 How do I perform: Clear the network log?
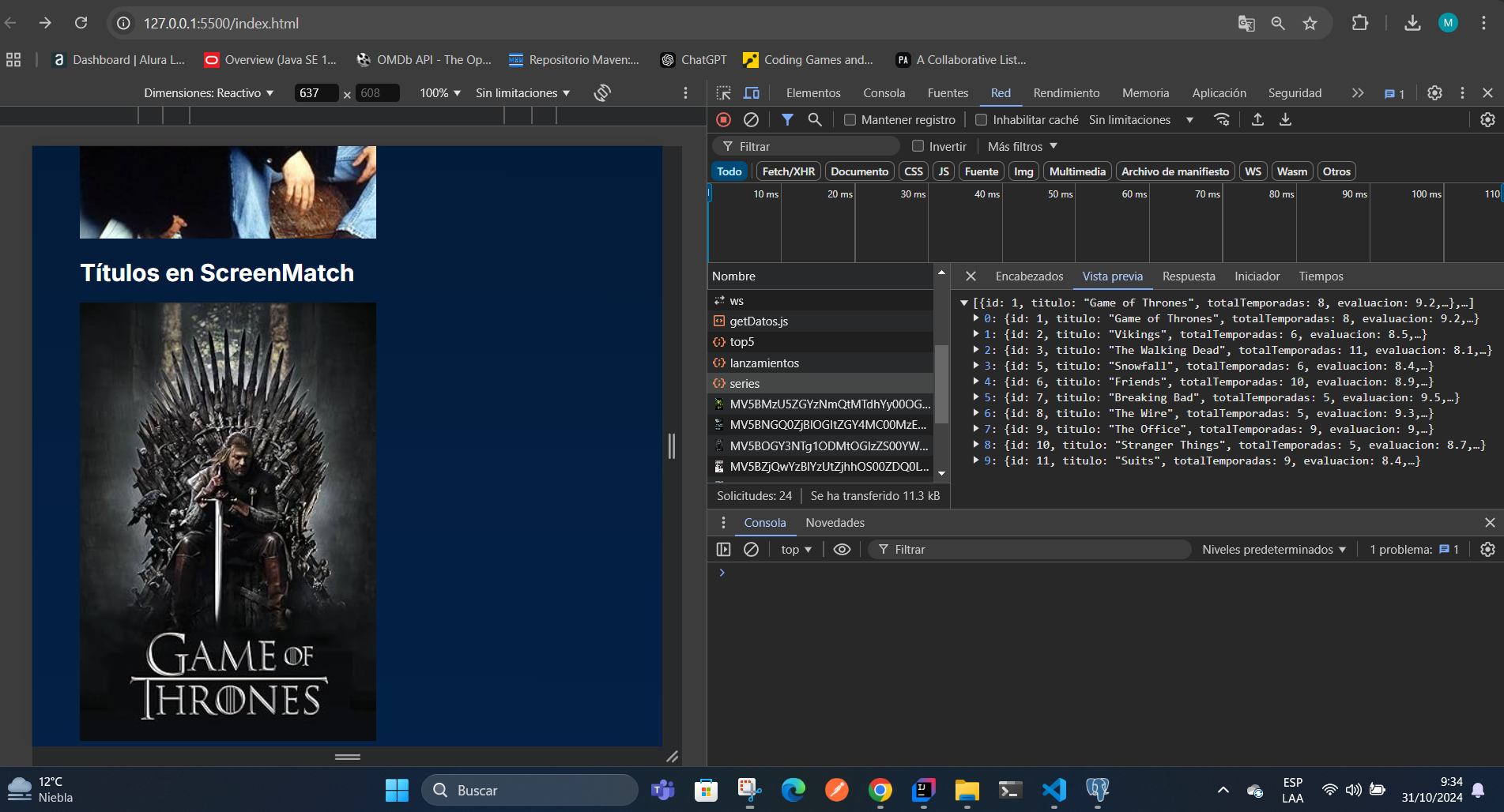click(x=751, y=119)
